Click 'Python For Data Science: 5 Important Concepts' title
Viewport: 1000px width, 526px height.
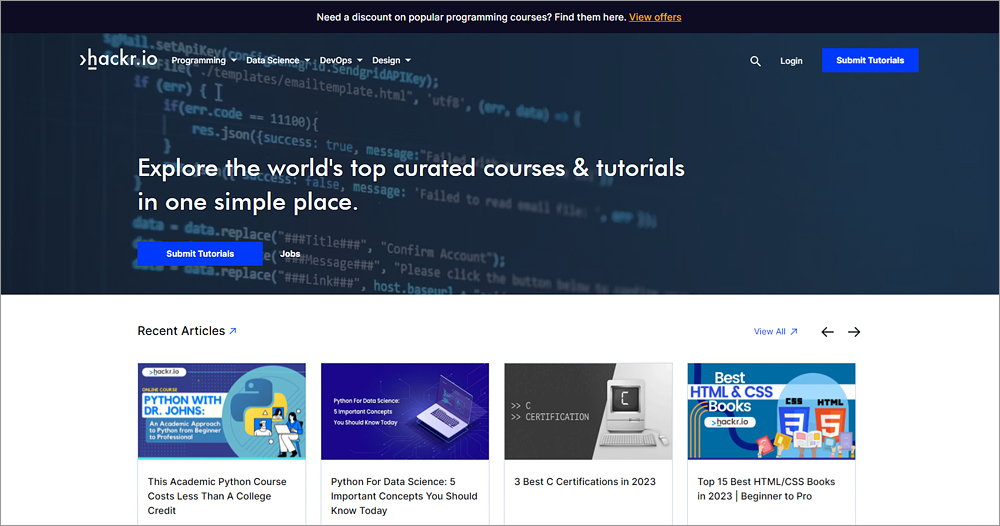point(404,496)
